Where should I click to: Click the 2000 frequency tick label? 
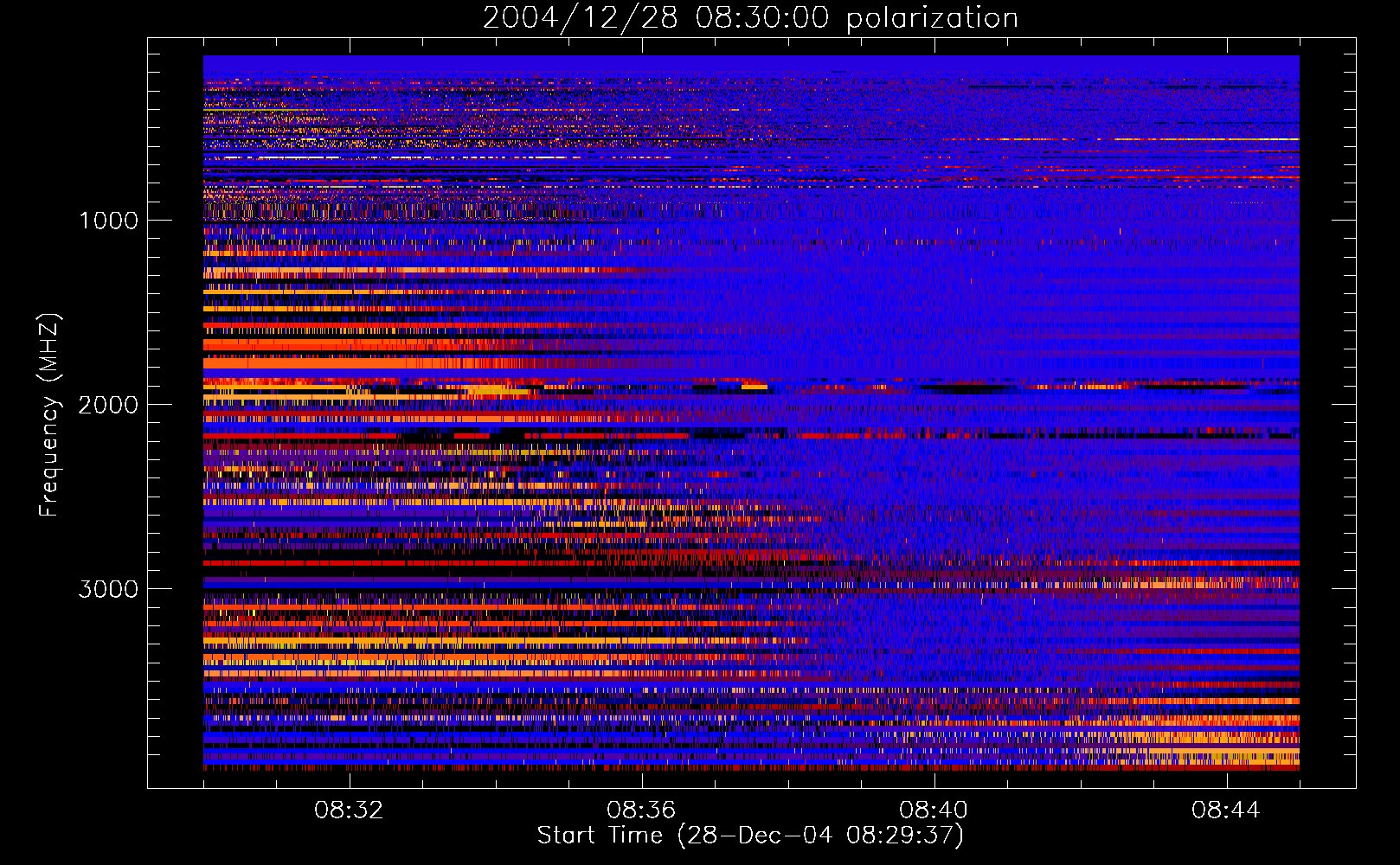108,405
